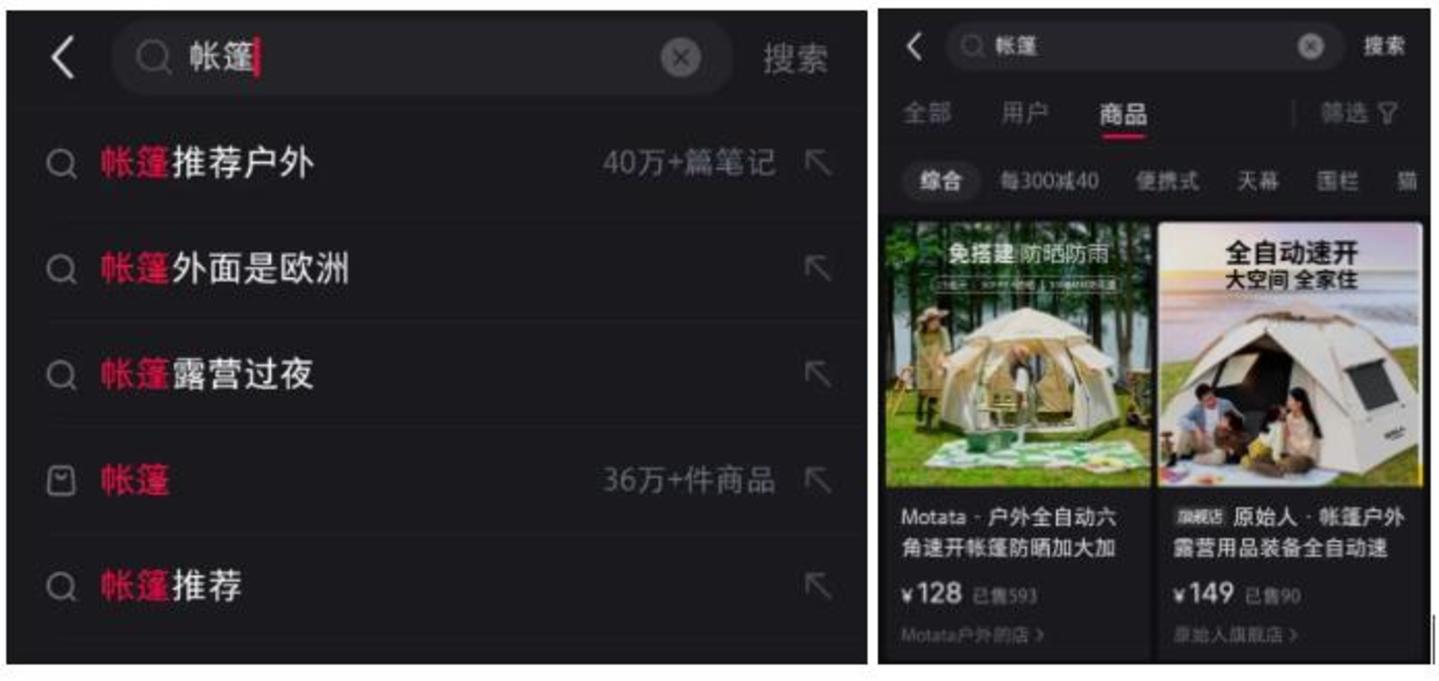The image size is (1439, 681).
Task: Clear the right panel search box
Action: click(1310, 46)
